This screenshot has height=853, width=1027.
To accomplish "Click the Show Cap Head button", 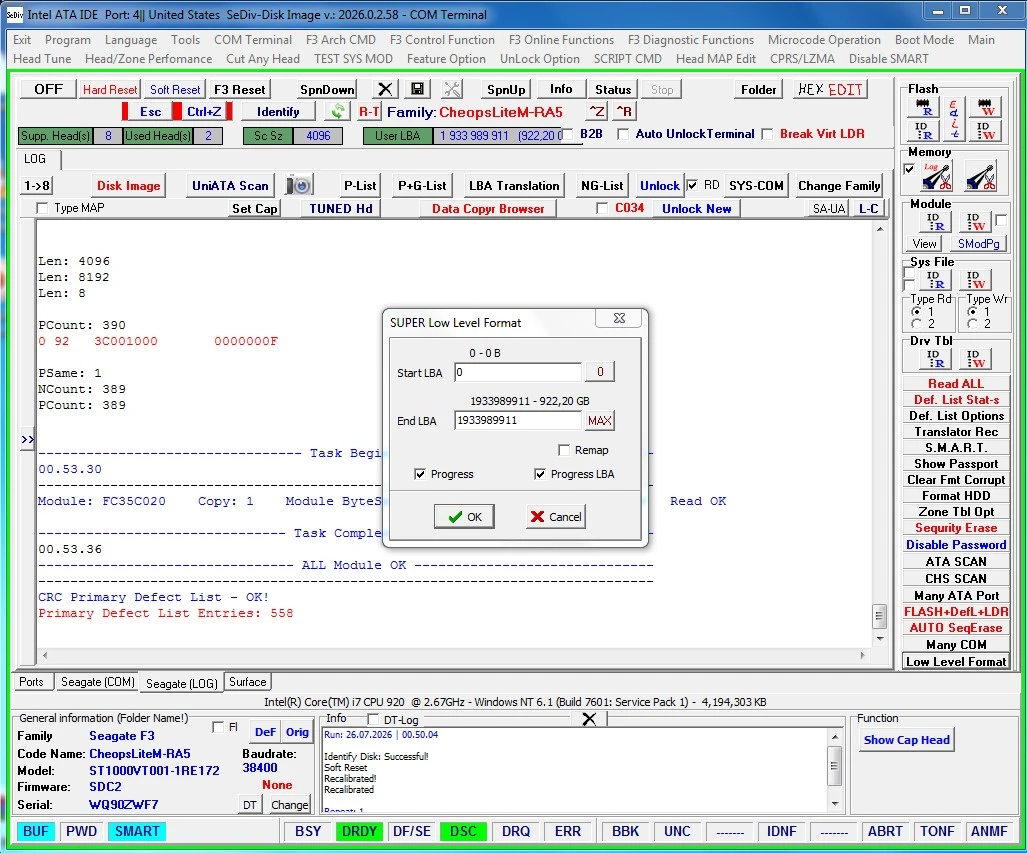I will 906,740.
